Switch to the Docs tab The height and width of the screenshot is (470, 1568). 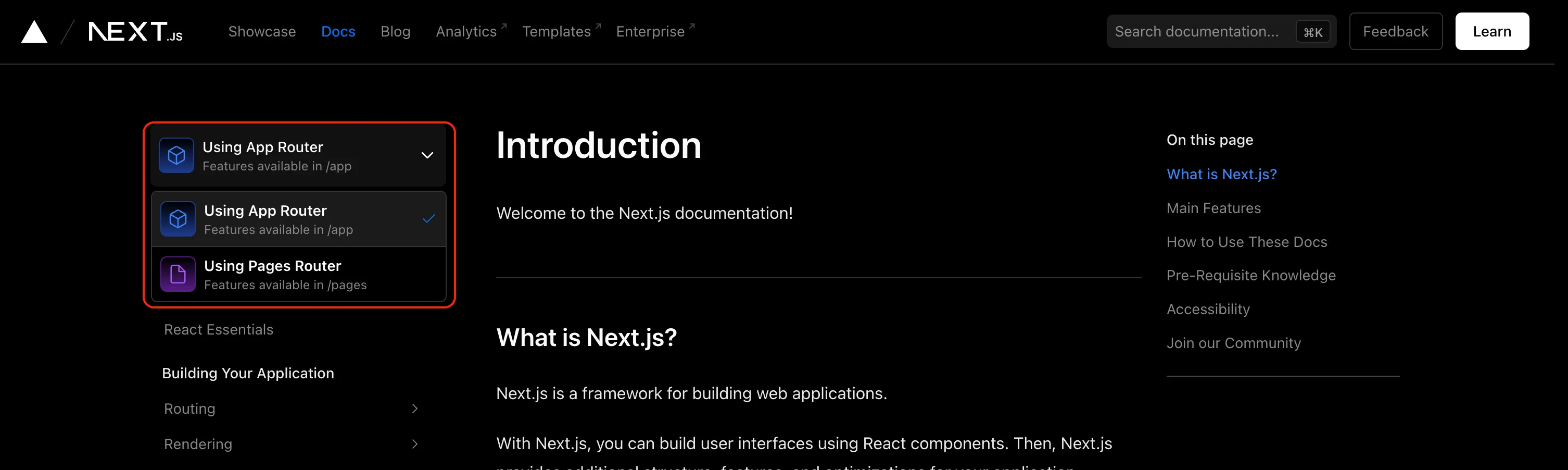338,31
